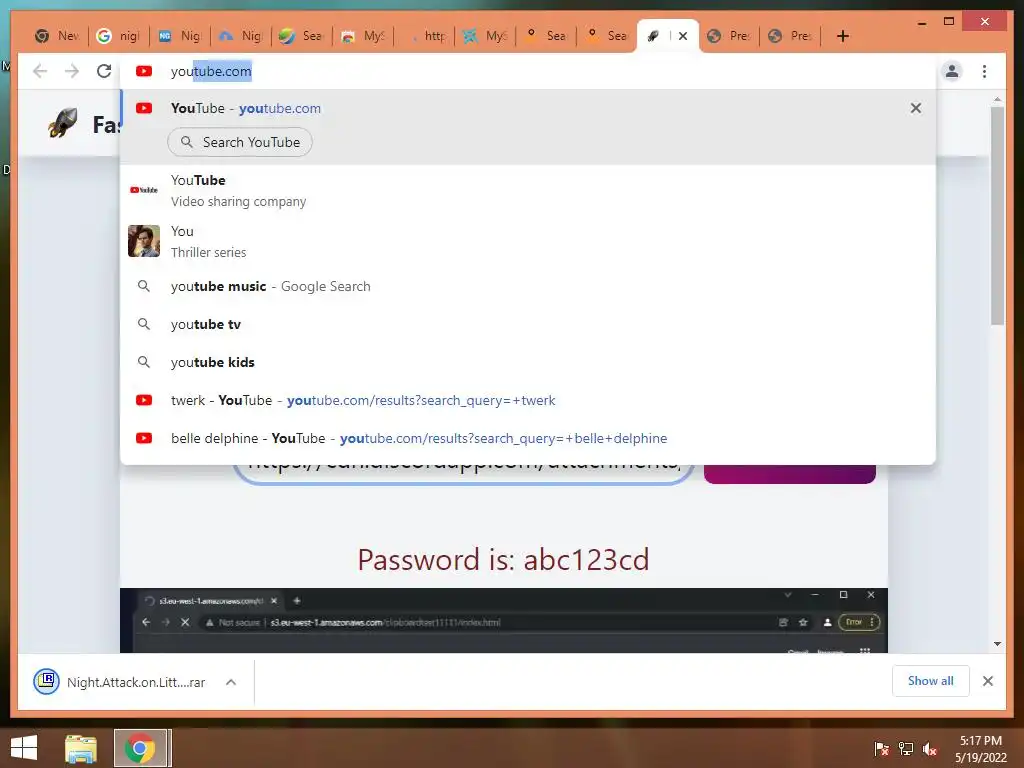Click the rocket logo on the page

(63, 122)
